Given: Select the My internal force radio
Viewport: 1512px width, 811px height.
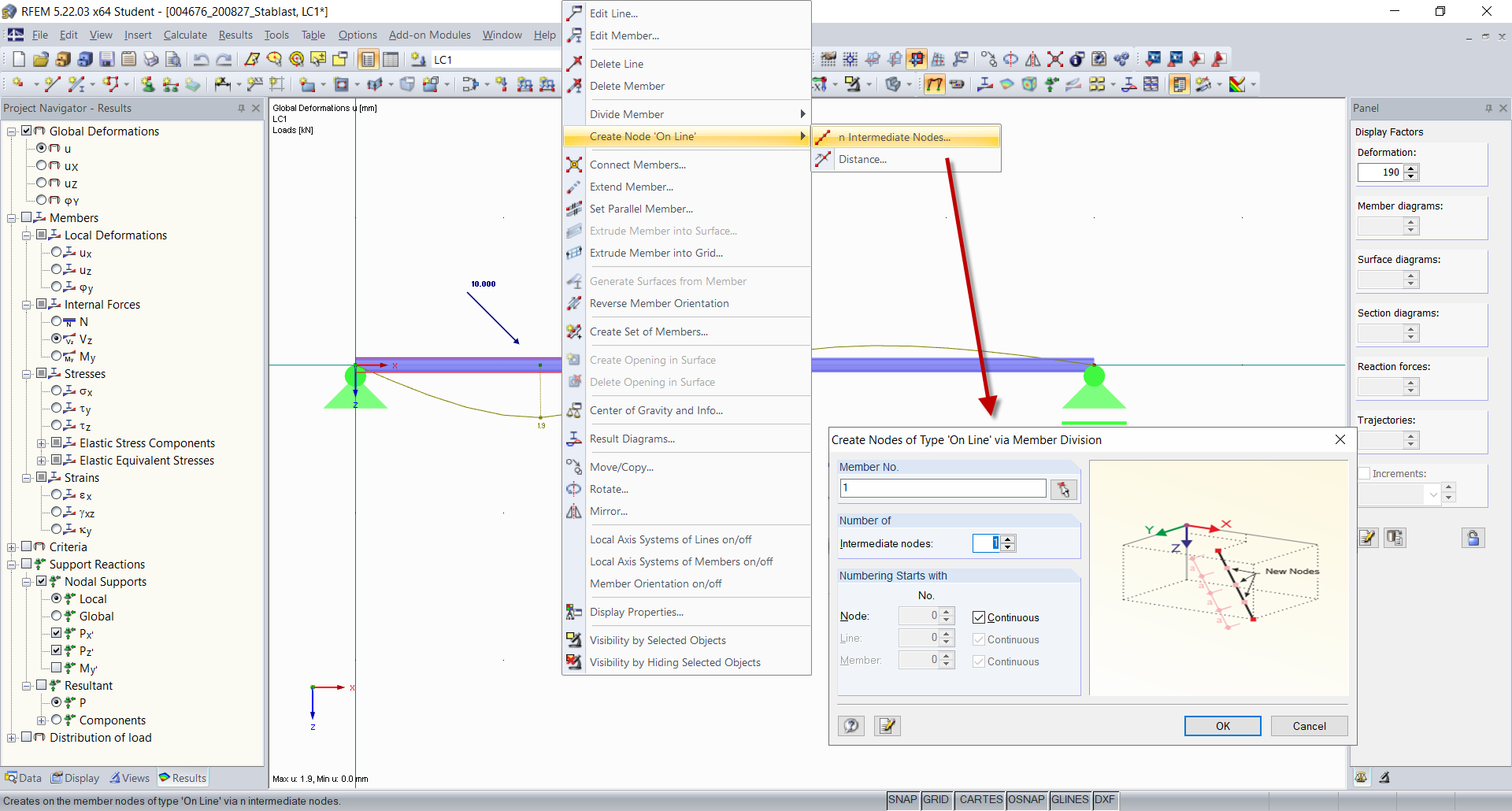Looking at the screenshot, I should pos(57,356).
